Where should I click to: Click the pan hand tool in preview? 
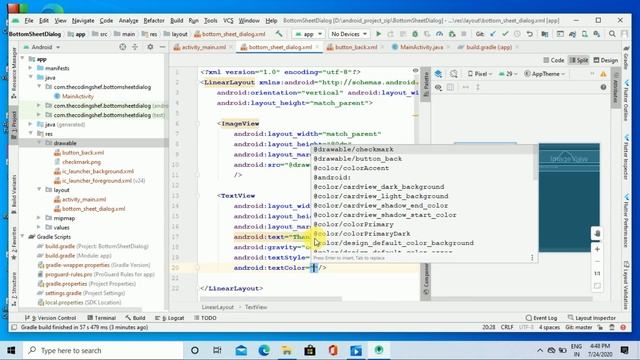coord(597,233)
